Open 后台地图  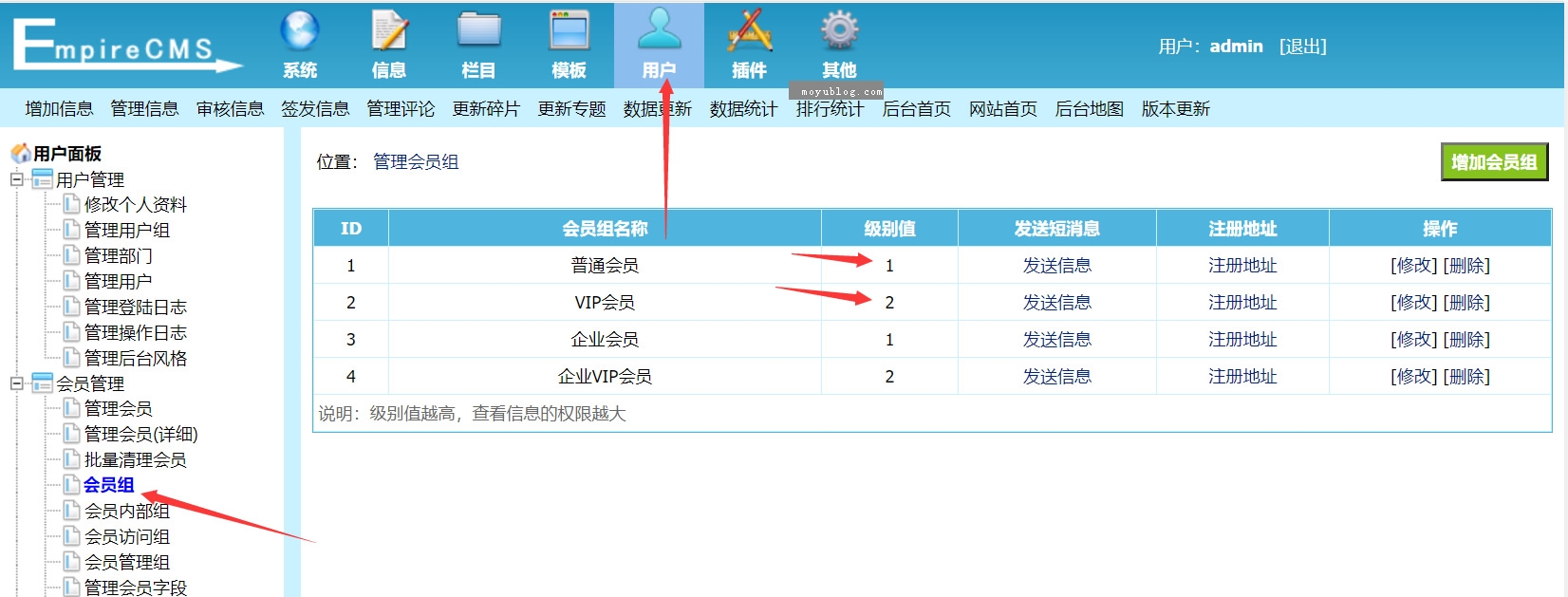1090,109
